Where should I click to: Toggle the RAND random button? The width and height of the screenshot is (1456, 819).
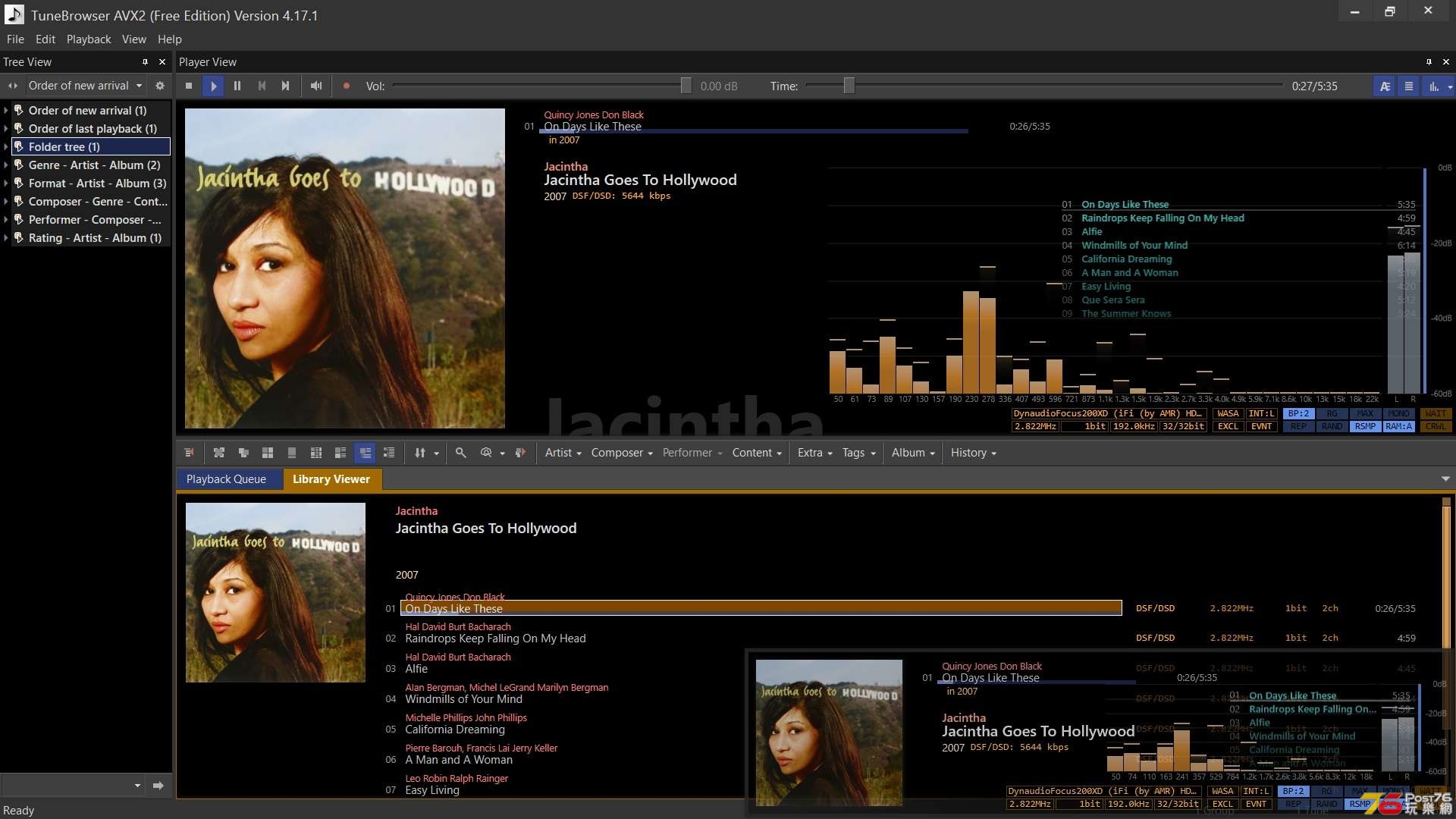click(1332, 426)
